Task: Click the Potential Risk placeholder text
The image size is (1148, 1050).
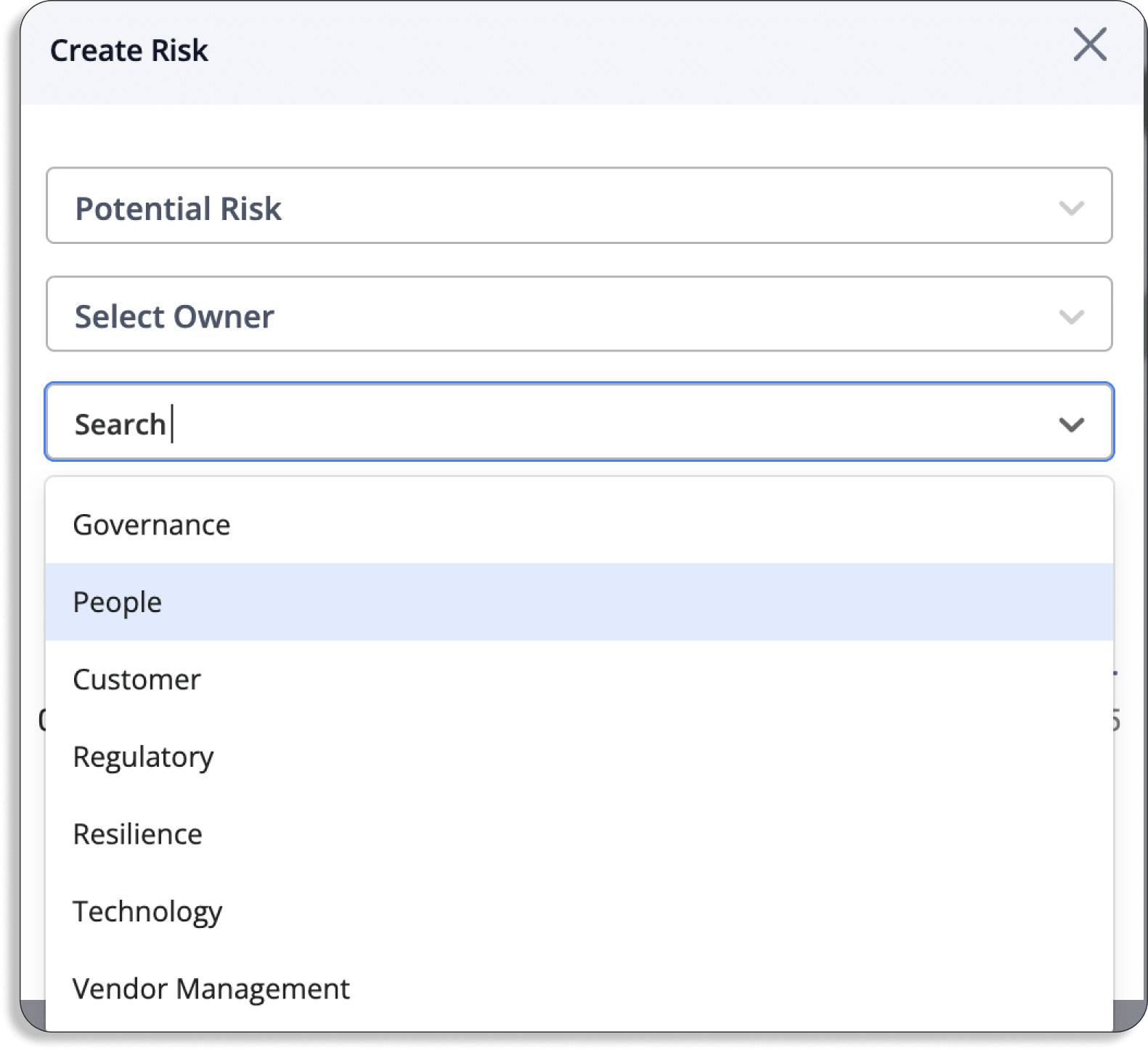Action: click(x=178, y=208)
